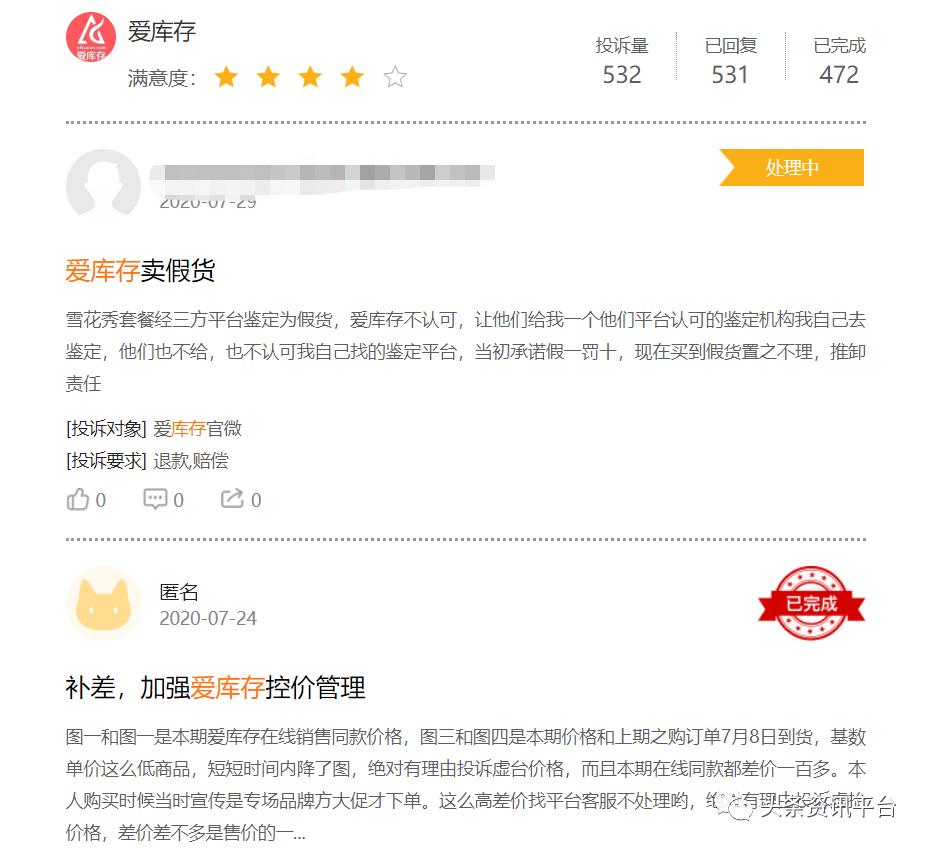Click the 投诉量 532 statistic

[x=622, y=60]
